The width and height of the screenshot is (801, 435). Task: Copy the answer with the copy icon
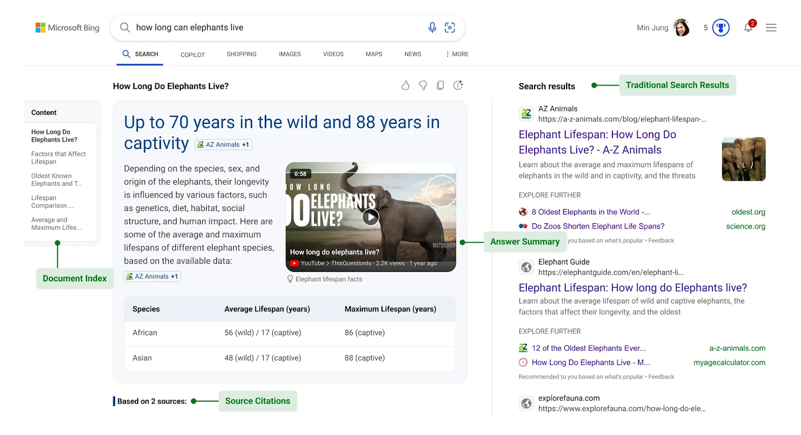[x=440, y=86]
